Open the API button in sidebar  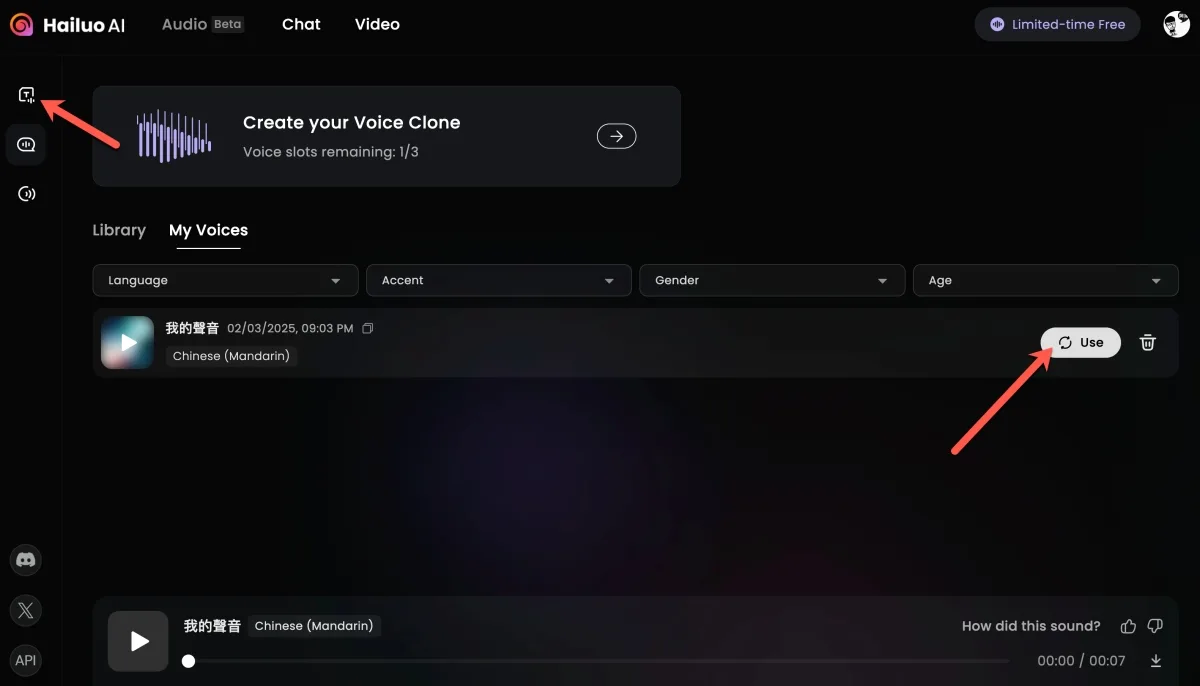(x=26, y=660)
